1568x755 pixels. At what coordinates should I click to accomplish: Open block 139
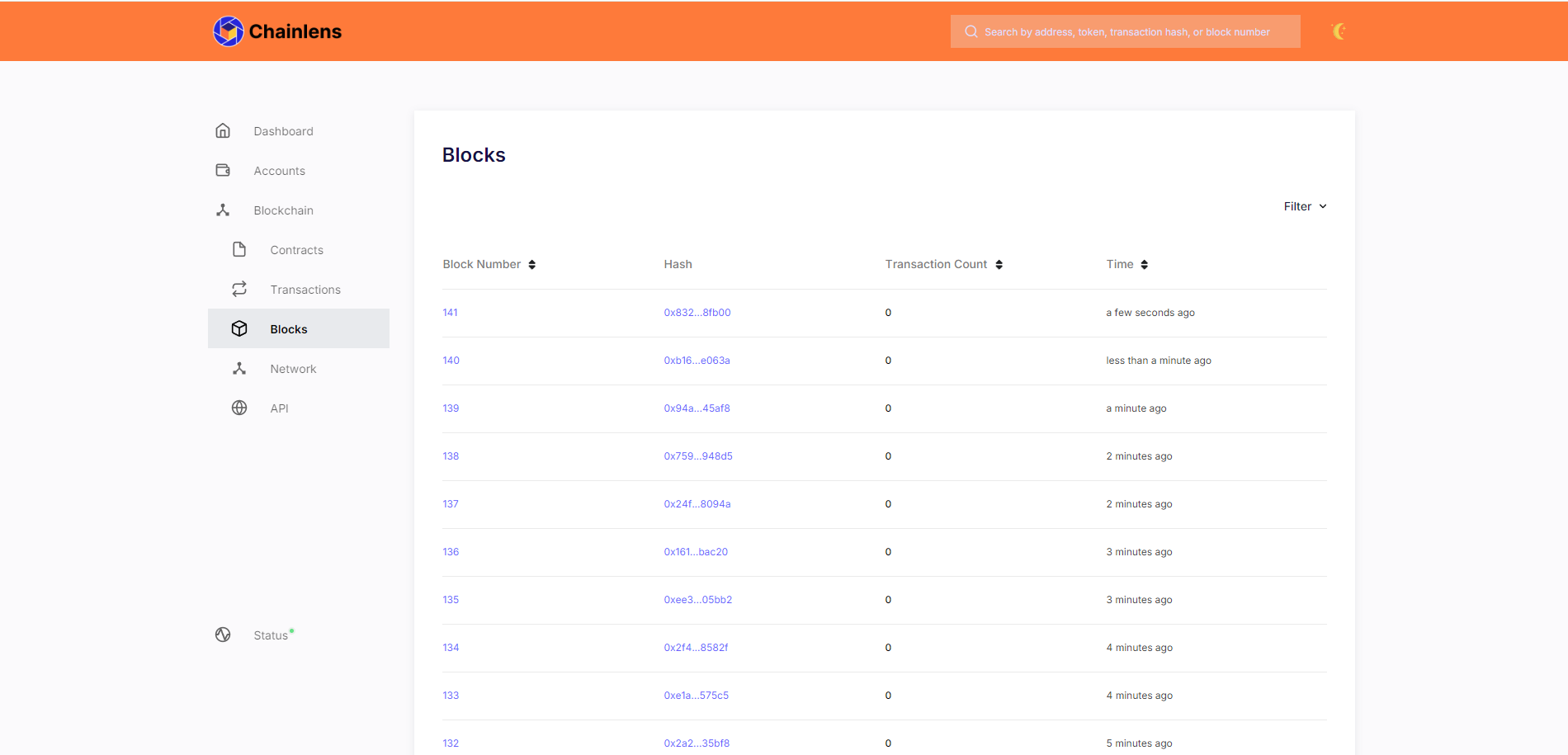click(x=451, y=408)
